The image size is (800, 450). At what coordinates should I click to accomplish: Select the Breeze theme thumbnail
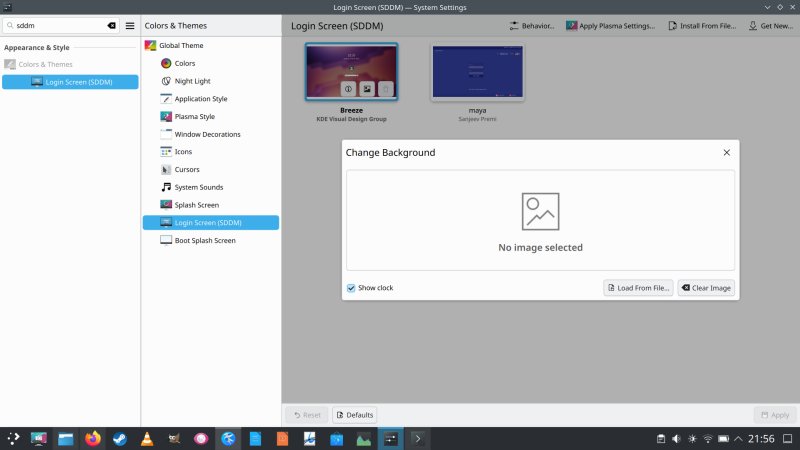click(352, 71)
